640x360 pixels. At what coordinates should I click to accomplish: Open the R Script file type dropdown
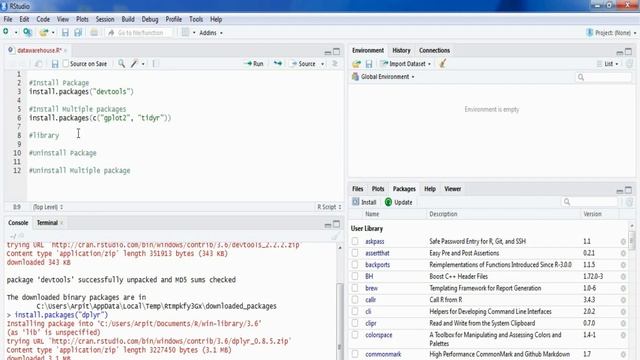coord(329,207)
